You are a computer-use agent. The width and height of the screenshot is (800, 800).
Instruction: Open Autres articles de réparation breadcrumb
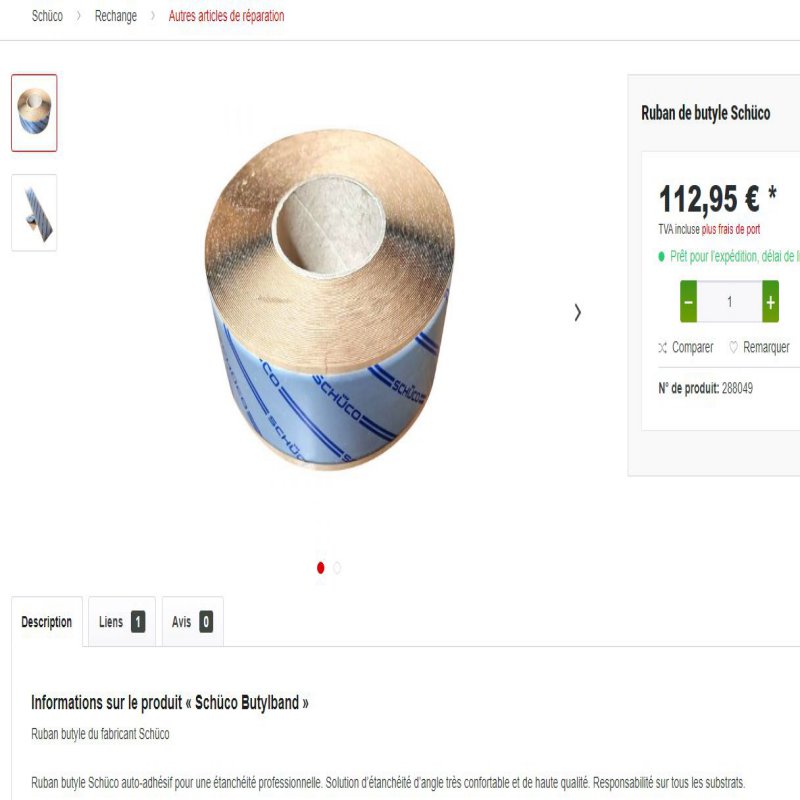(x=227, y=16)
